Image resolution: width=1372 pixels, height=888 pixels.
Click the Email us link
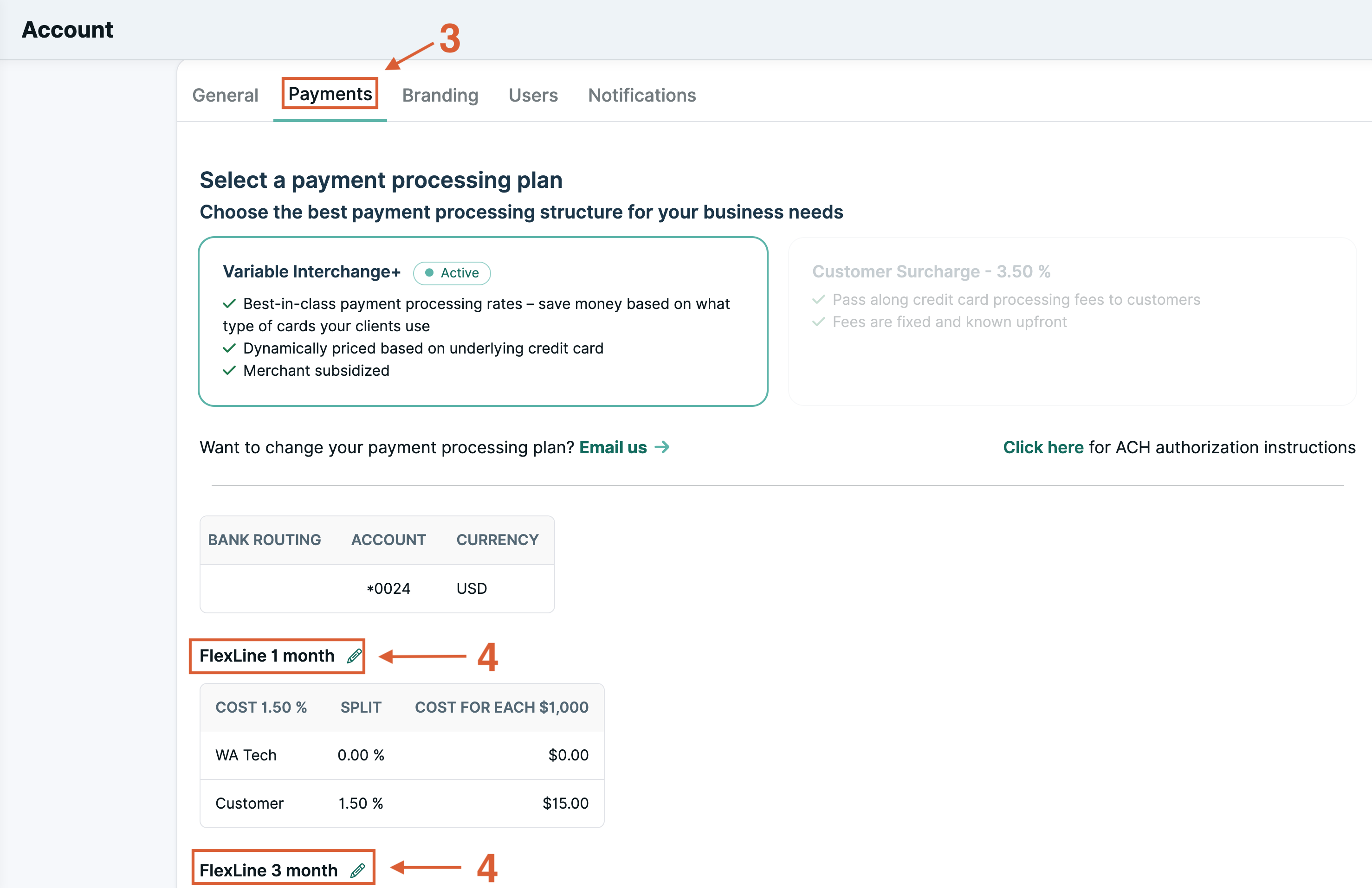613,447
